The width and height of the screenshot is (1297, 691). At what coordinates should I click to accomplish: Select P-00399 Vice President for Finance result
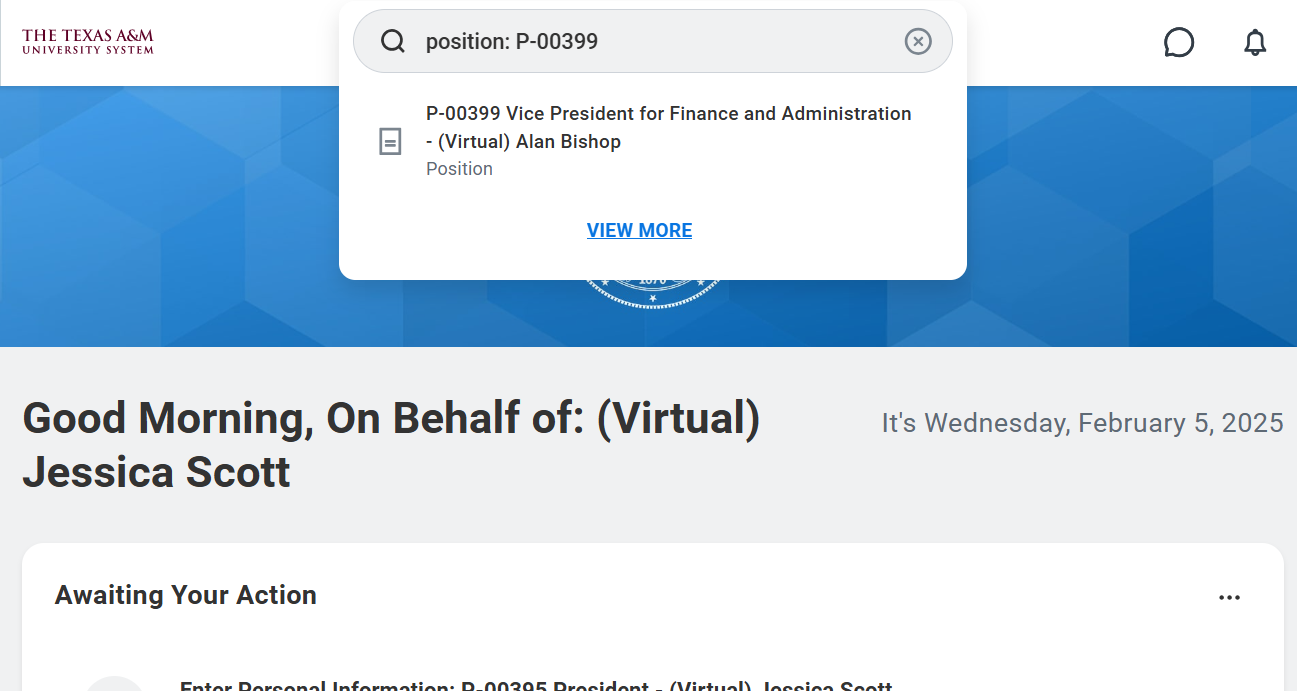[x=653, y=141]
